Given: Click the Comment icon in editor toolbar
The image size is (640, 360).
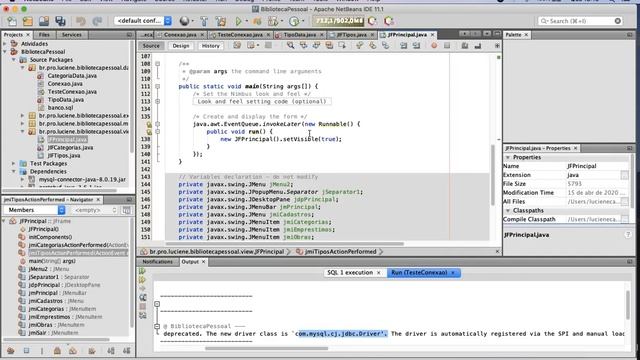Looking at the screenshot, I should [464, 46].
